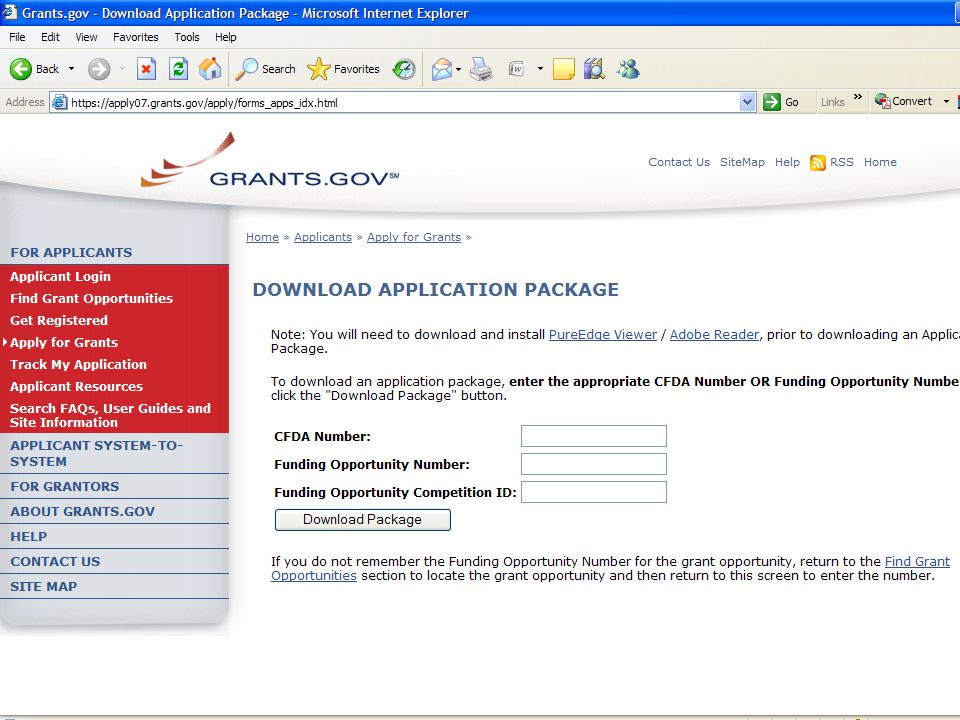The height and width of the screenshot is (720, 960).
Task: Expand the Links toolbar chevron
Action: tap(858, 97)
